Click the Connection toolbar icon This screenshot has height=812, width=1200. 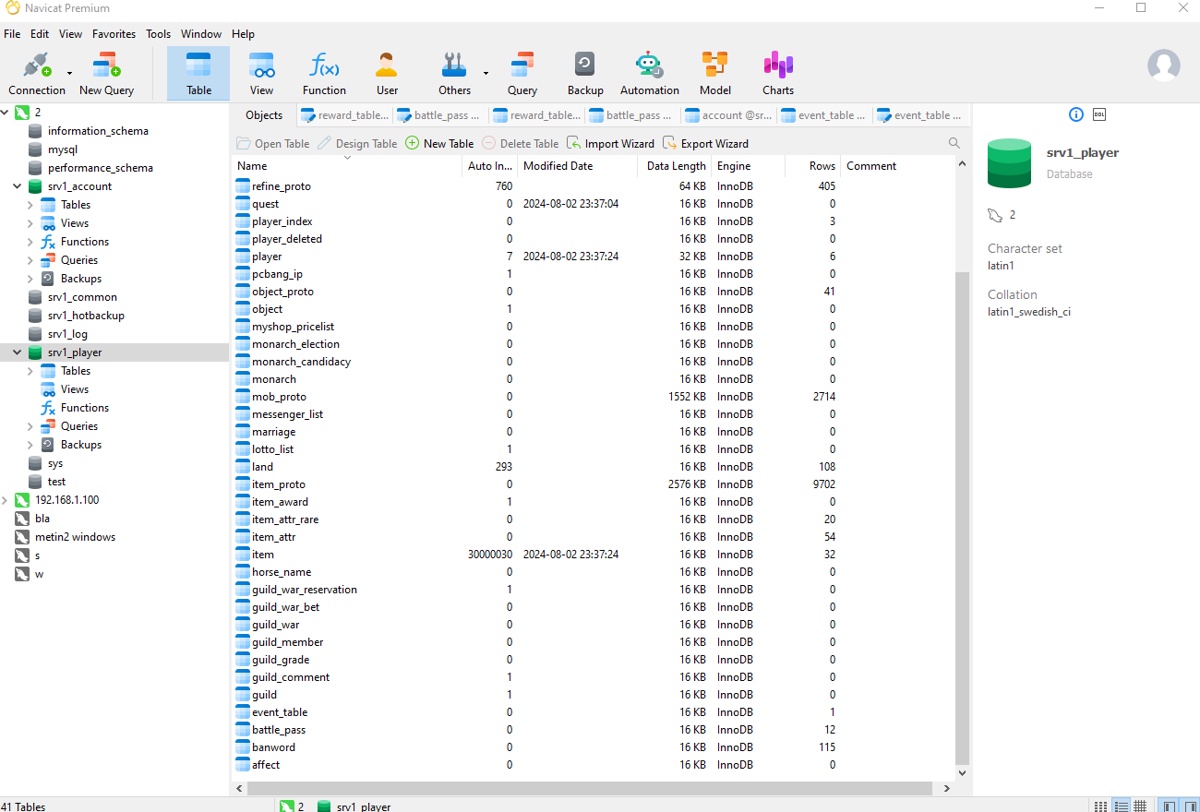tap(36, 74)
